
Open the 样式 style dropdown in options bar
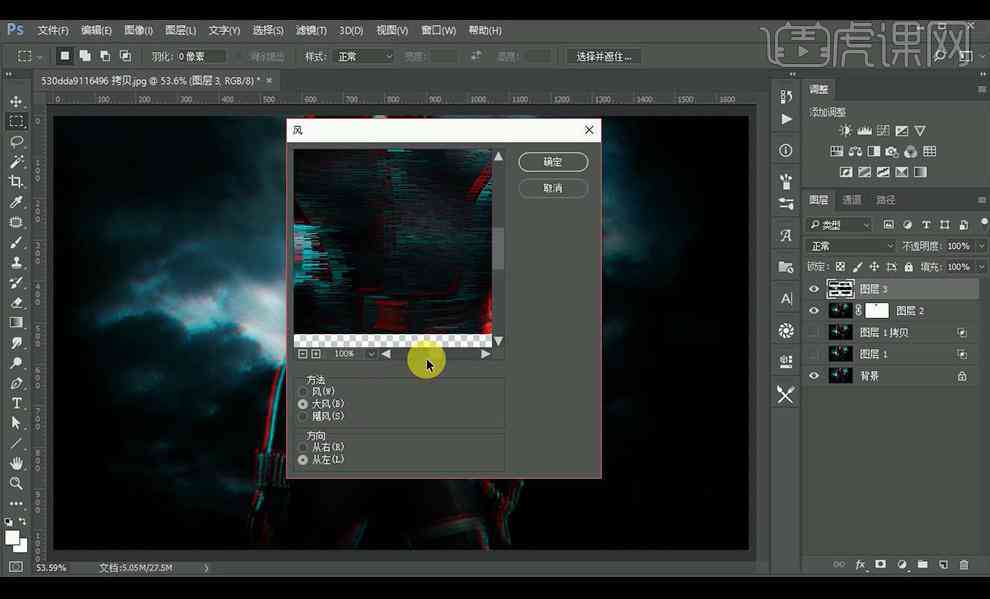(366, 56)
